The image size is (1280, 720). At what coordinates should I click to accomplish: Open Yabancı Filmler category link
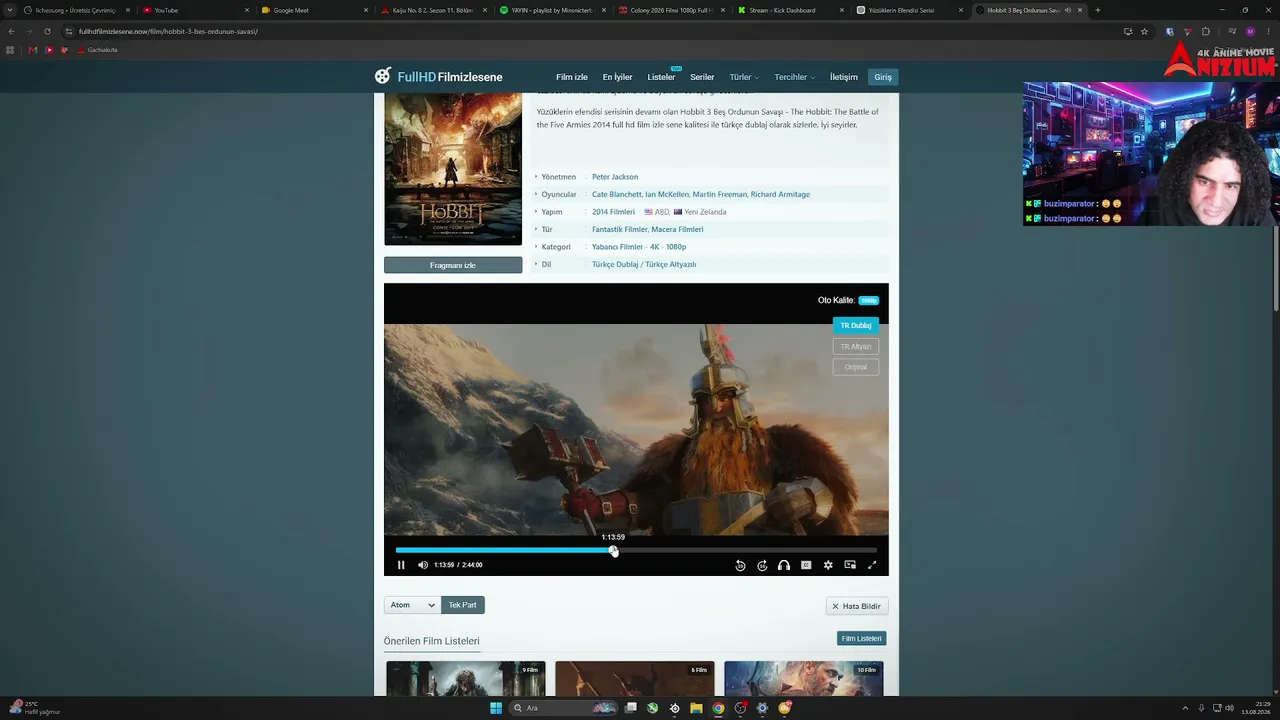coord(618,247)
